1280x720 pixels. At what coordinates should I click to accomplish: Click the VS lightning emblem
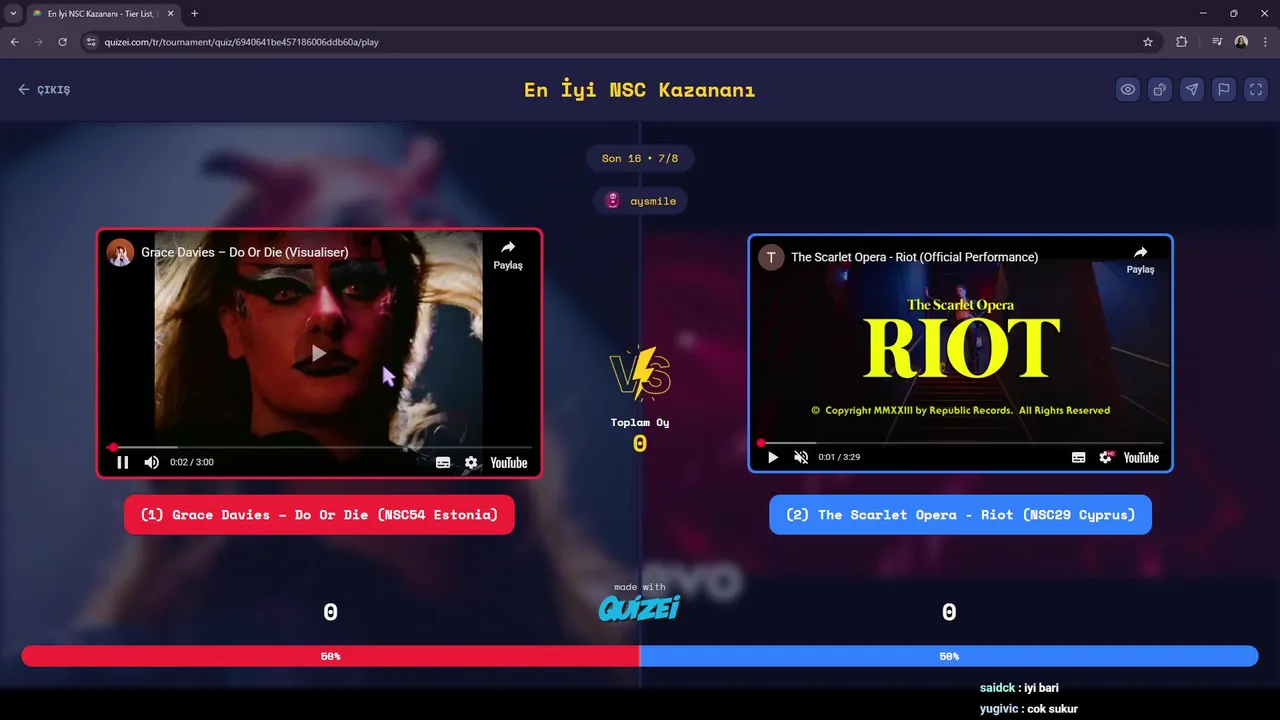640,374
